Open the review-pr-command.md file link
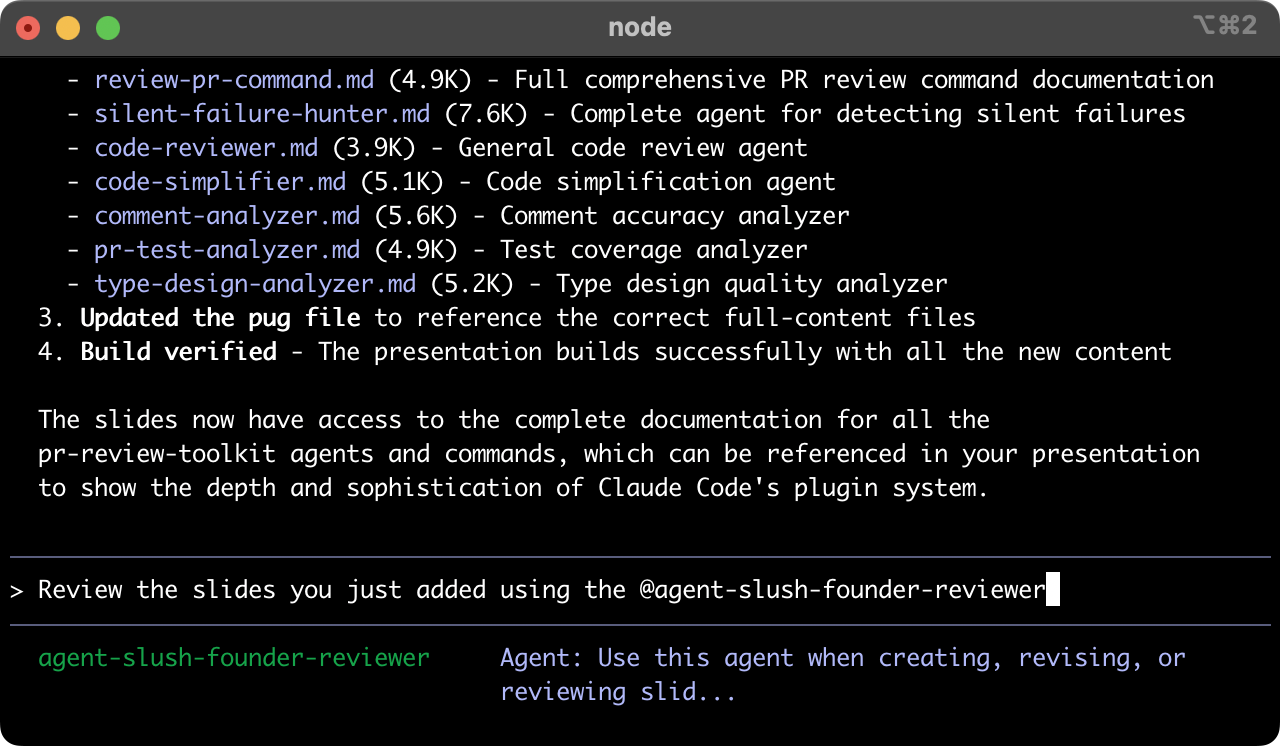1280x746 pixels. [232, 79]
